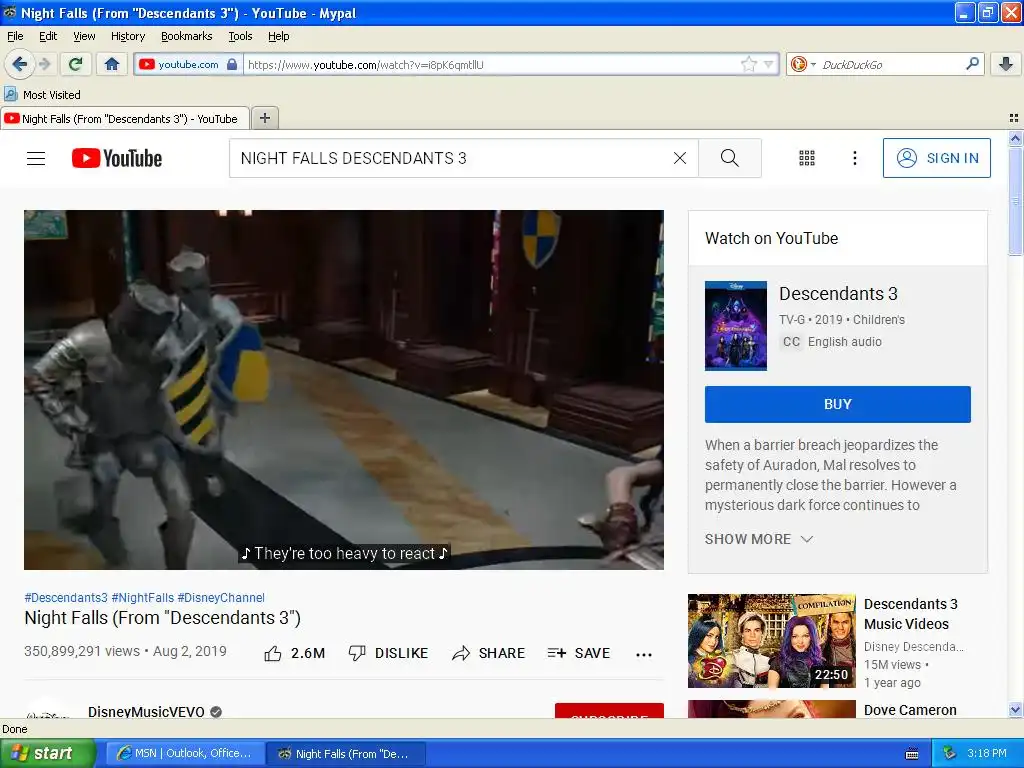Open the DuckDuckGo search engine selector
The width and height of the screenshot is (1024, 768).
click(803, 64)
